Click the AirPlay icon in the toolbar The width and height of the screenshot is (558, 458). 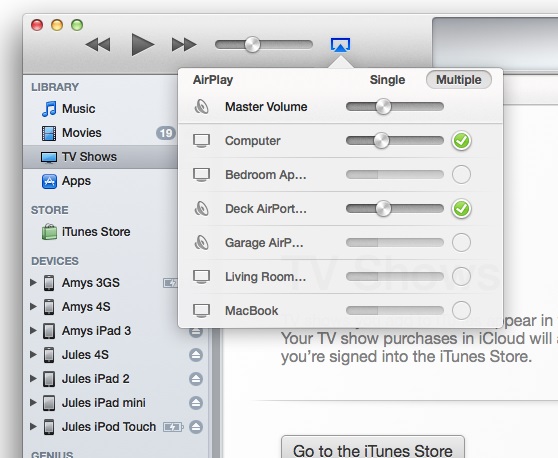340,45
